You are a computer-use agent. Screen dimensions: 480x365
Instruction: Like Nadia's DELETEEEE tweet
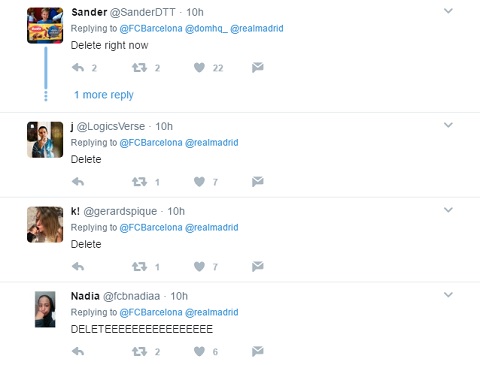tap(199, 351)
